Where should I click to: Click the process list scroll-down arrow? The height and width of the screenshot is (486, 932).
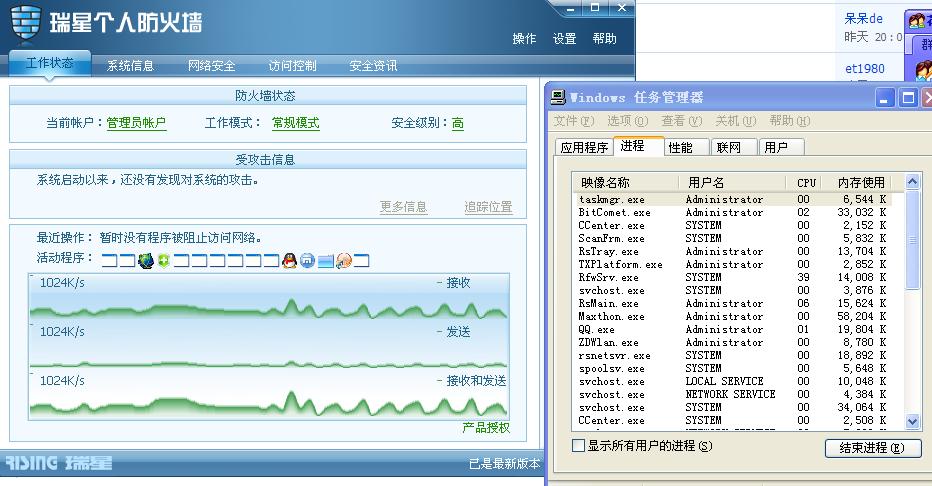point(912,421)
